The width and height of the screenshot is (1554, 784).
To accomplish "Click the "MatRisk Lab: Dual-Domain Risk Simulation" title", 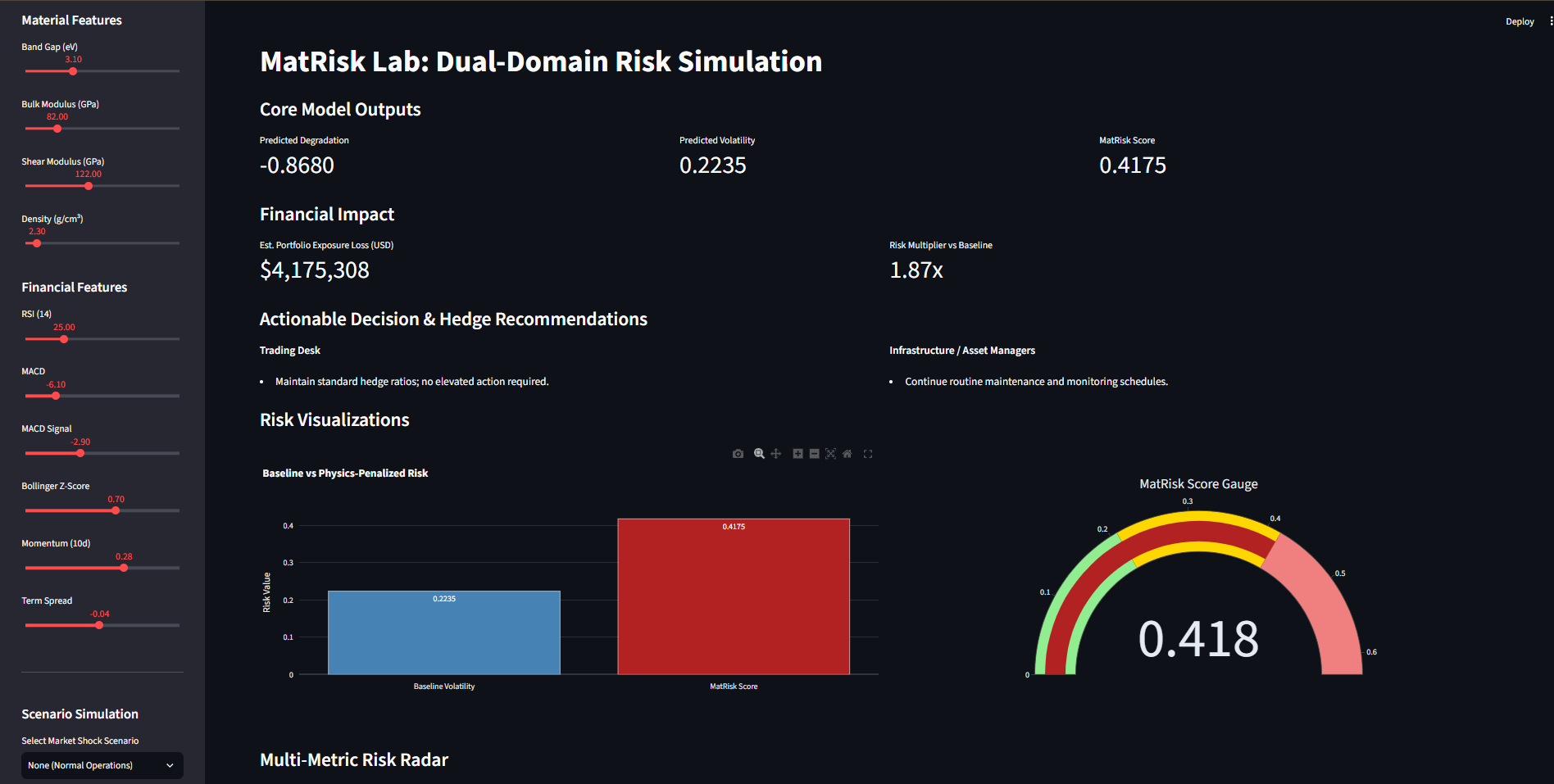I will pyautogui.click(x=541, y=61).
